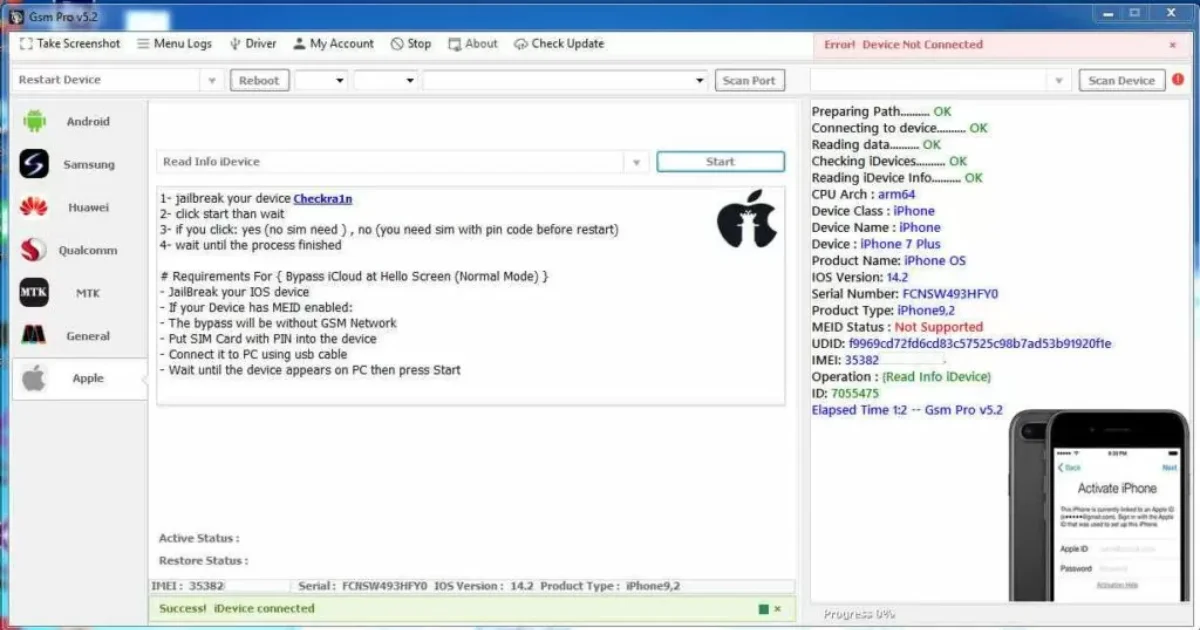Image resolution: width=1200 pixels, height=630 pixels.
Task: Click the Reboot button
Action: click(259, 80)
